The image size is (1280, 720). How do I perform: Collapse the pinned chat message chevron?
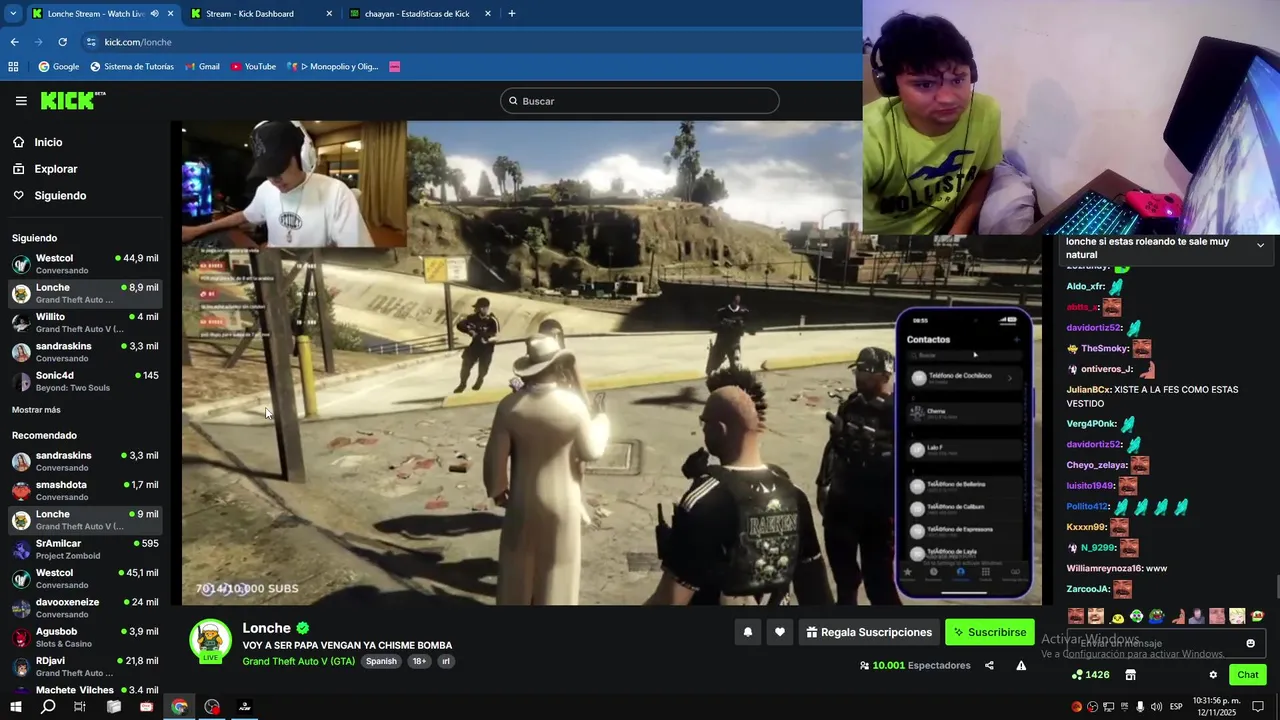coord(1260,245)
